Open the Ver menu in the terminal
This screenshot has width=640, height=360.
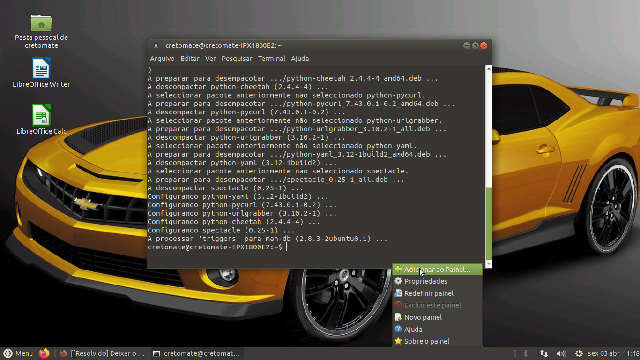[210, 58]
